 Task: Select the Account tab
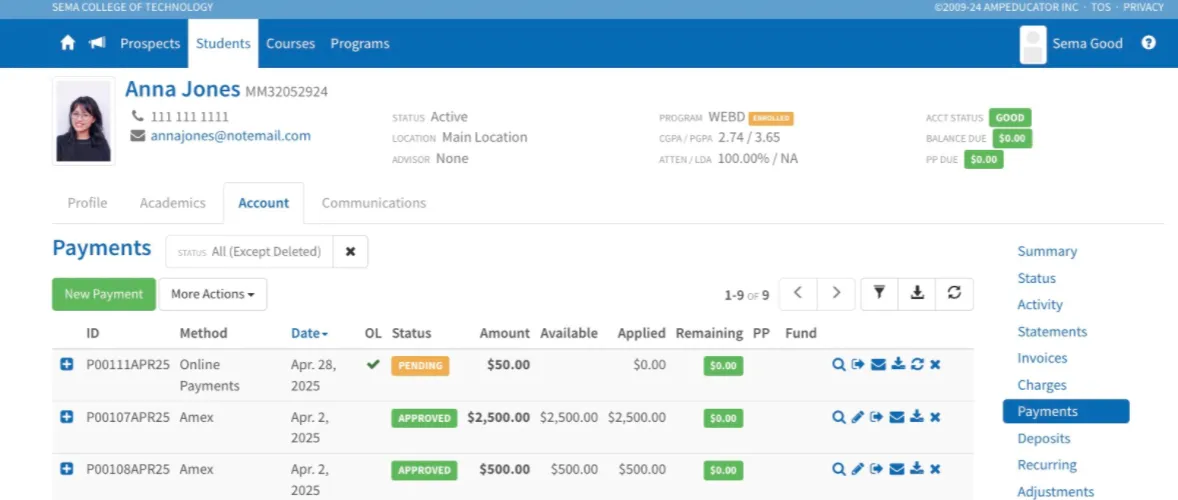point(264,203)
